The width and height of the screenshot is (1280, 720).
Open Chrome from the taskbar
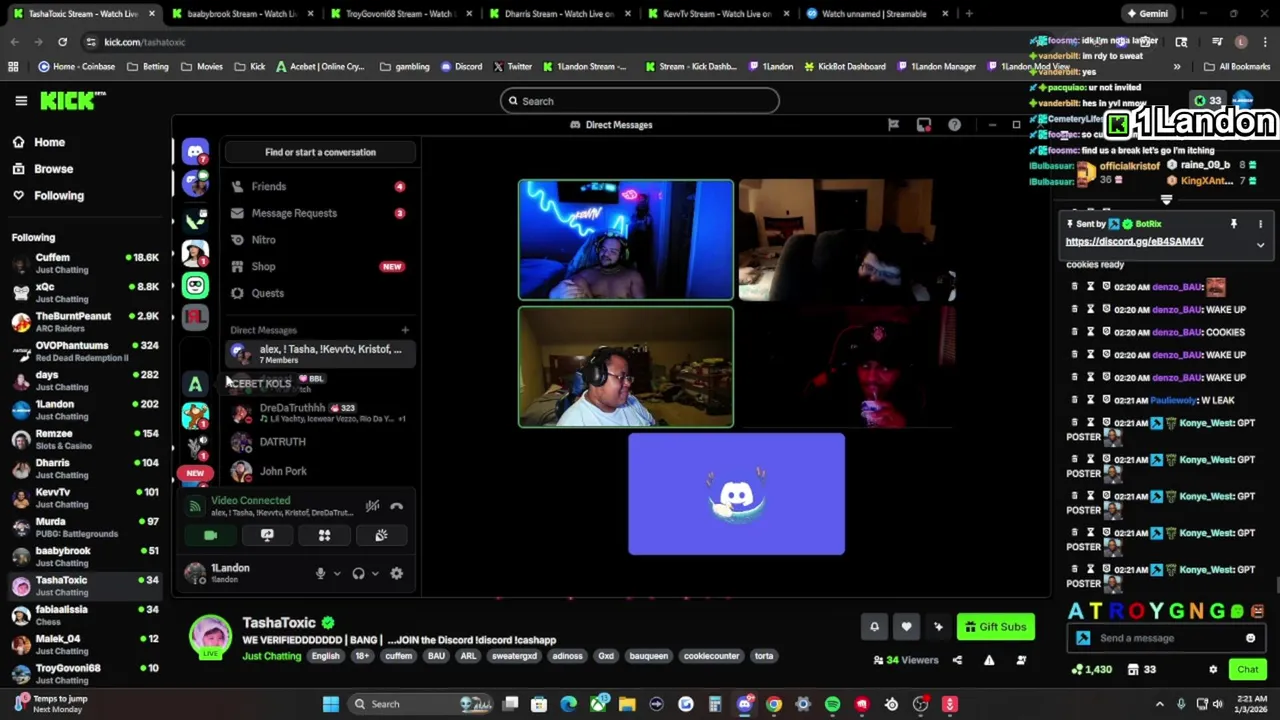[774, 704]
